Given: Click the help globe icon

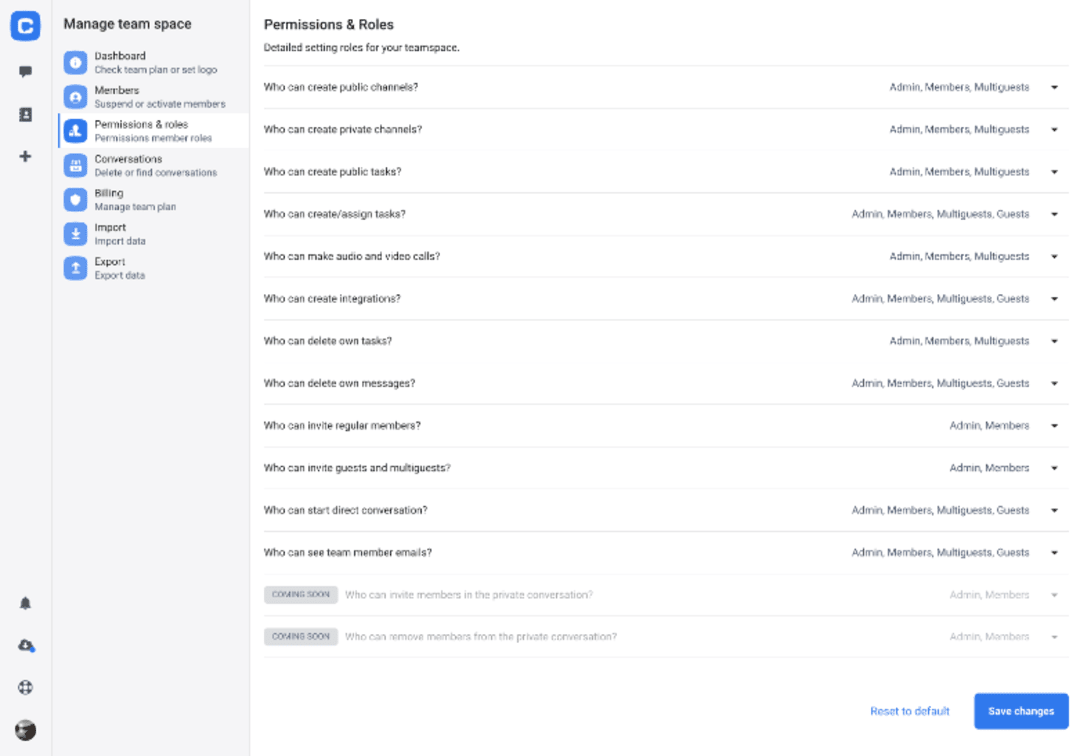Looking at the screenshot, I should [x=25, y=688].
